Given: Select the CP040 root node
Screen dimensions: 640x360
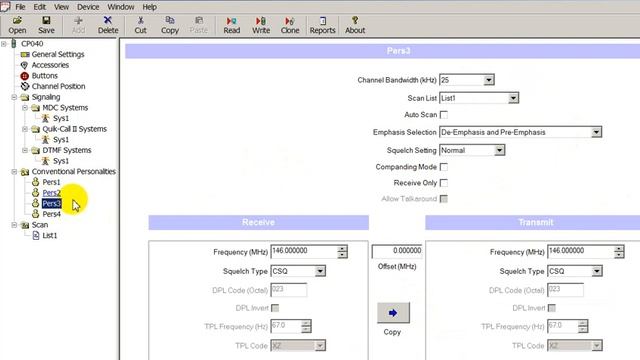Looking at the screenshot, I should pyautogui.click(x=32, y=44).
